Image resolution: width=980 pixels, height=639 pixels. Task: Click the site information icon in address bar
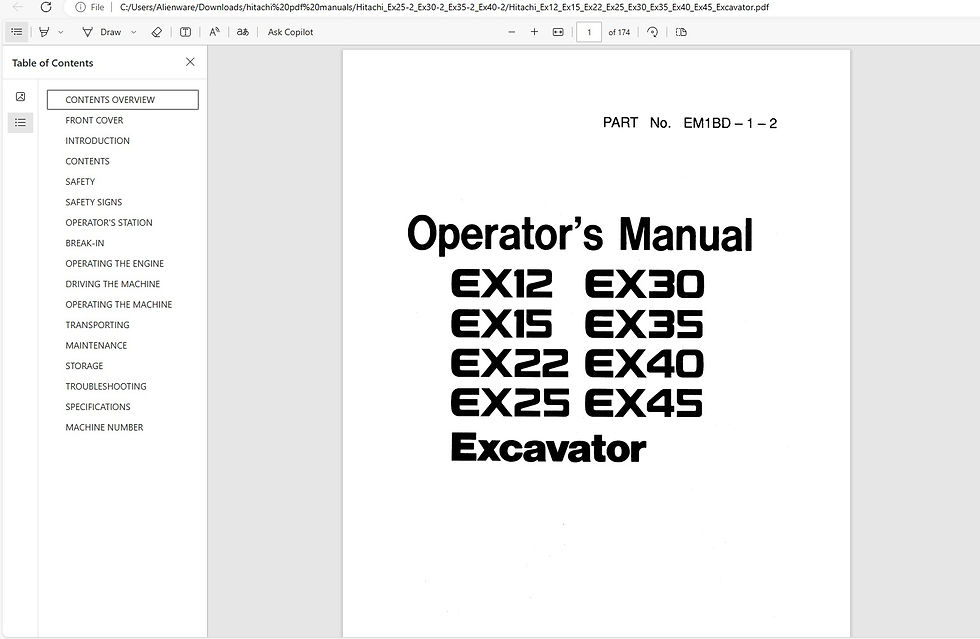80,7
